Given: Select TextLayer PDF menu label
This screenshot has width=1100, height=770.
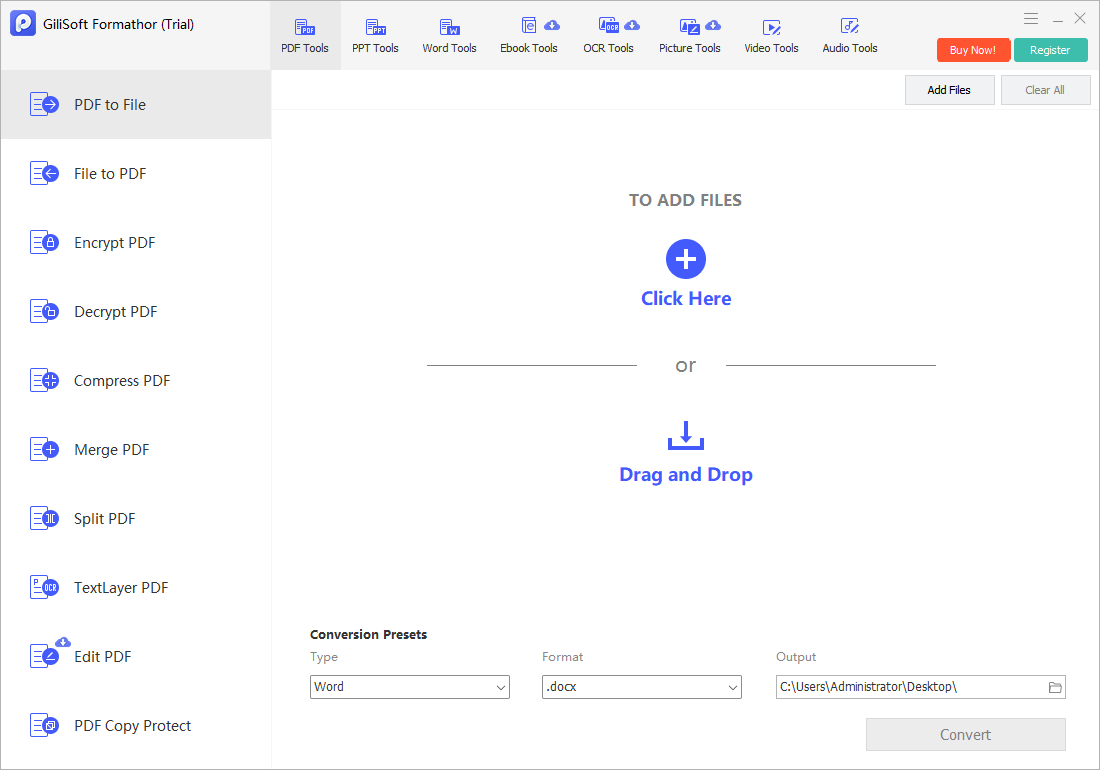Looking at the screenshot, I should (x=121, y=588).
